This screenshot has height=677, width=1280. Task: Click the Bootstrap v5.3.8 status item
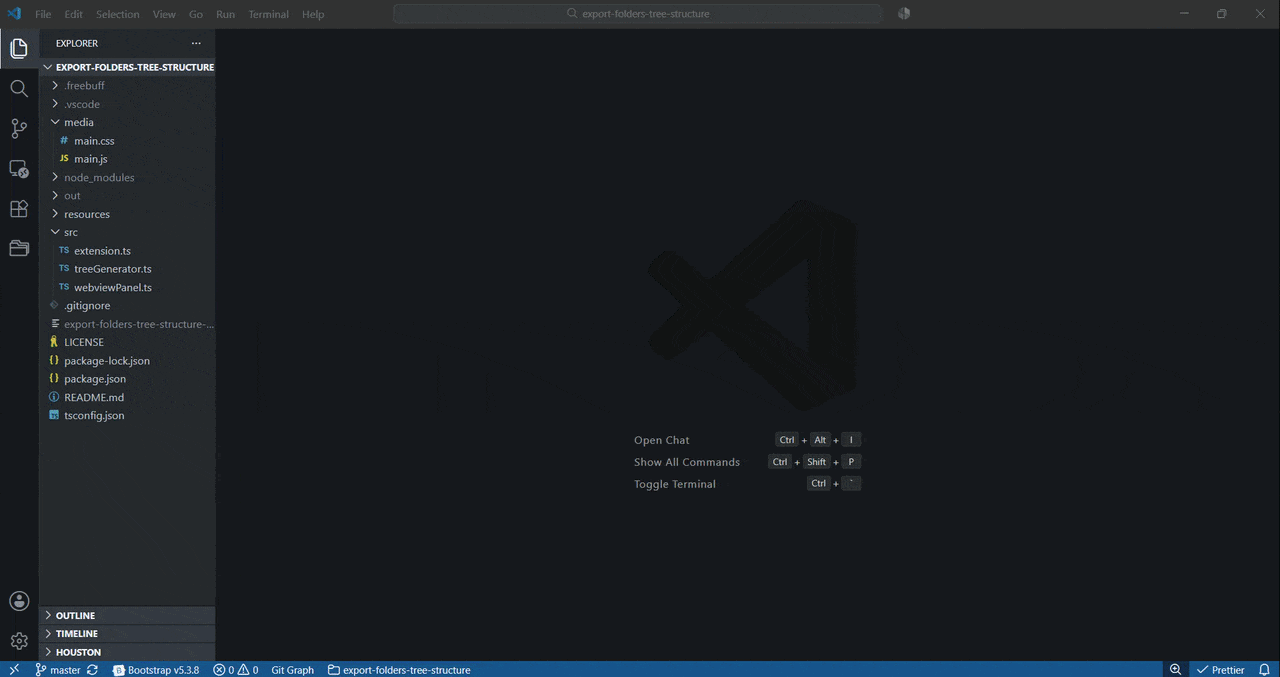(156, 670)
